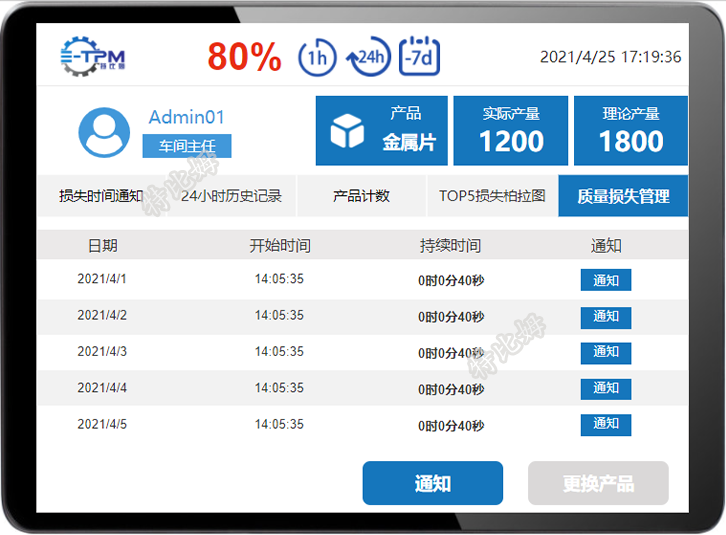The width and height of the screenshot is (726, 535).
Task: Select the 24h history icon
Action: 369,57
